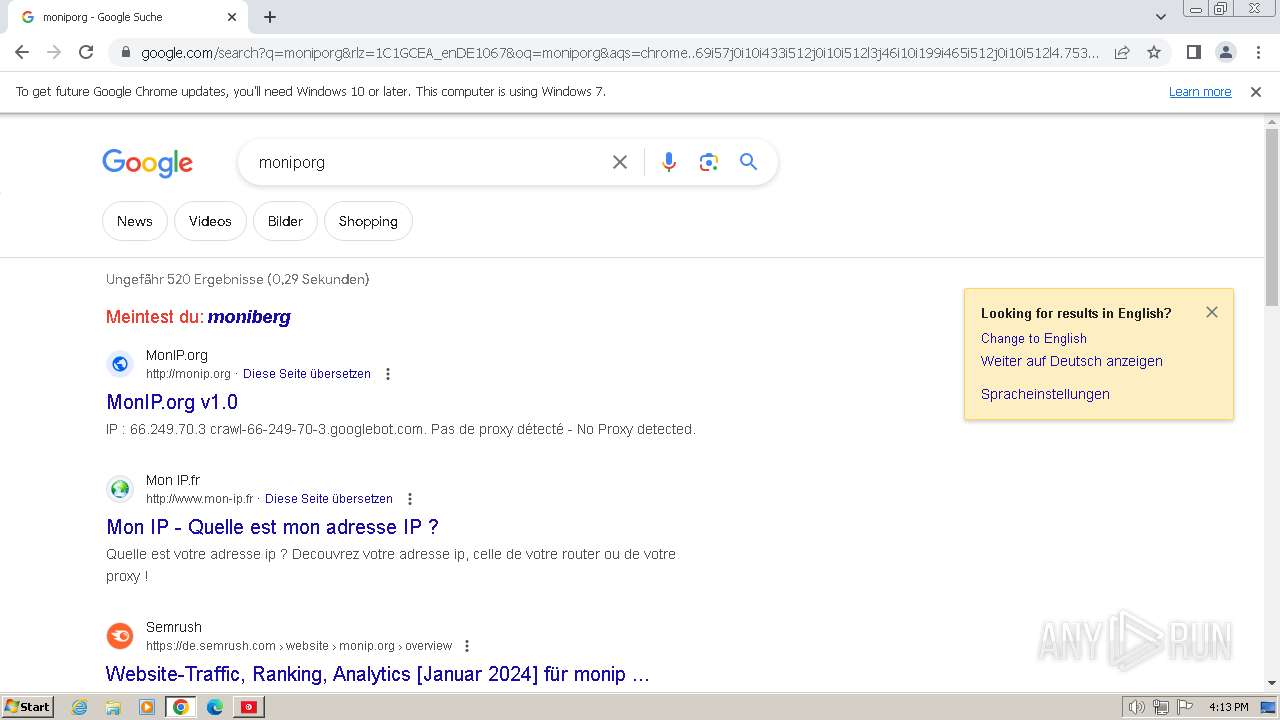1280x720 pixels.
Task: Share this page icon in address bar
Action: [x=1122, y=52]
